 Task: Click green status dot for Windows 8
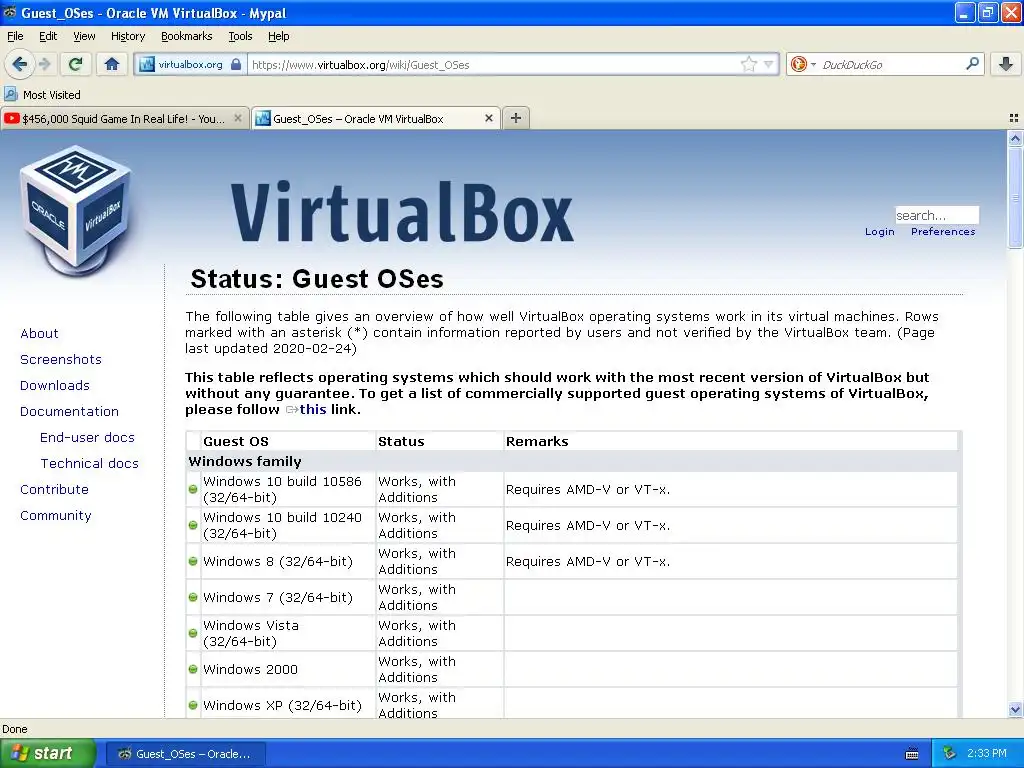(x=193, y=561)
